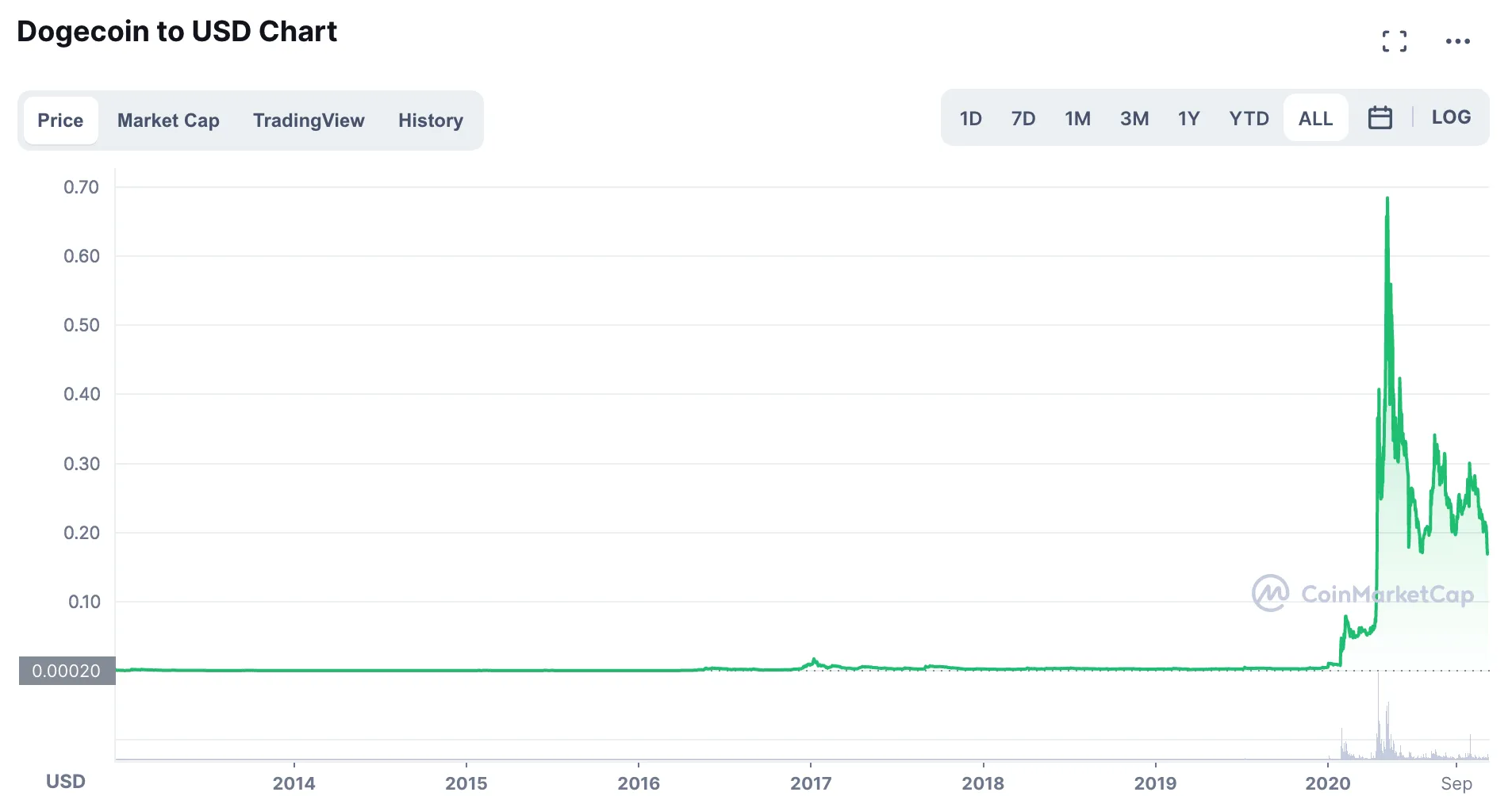The height and width of the screenshot is (796, 1512).
Task: Select the 1Y time range
Action: tap(1188, 118)
